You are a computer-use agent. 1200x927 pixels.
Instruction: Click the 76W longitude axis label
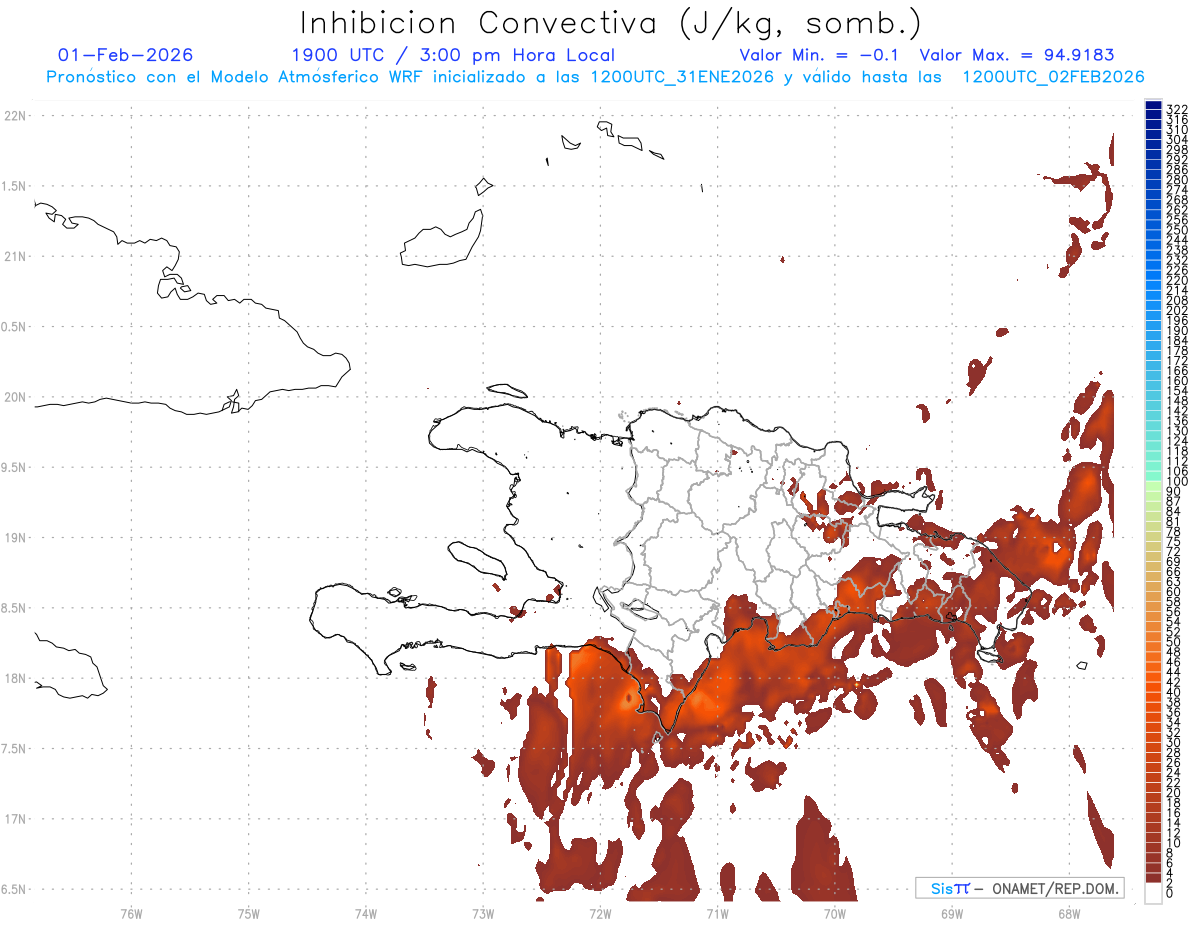[131, 913]
